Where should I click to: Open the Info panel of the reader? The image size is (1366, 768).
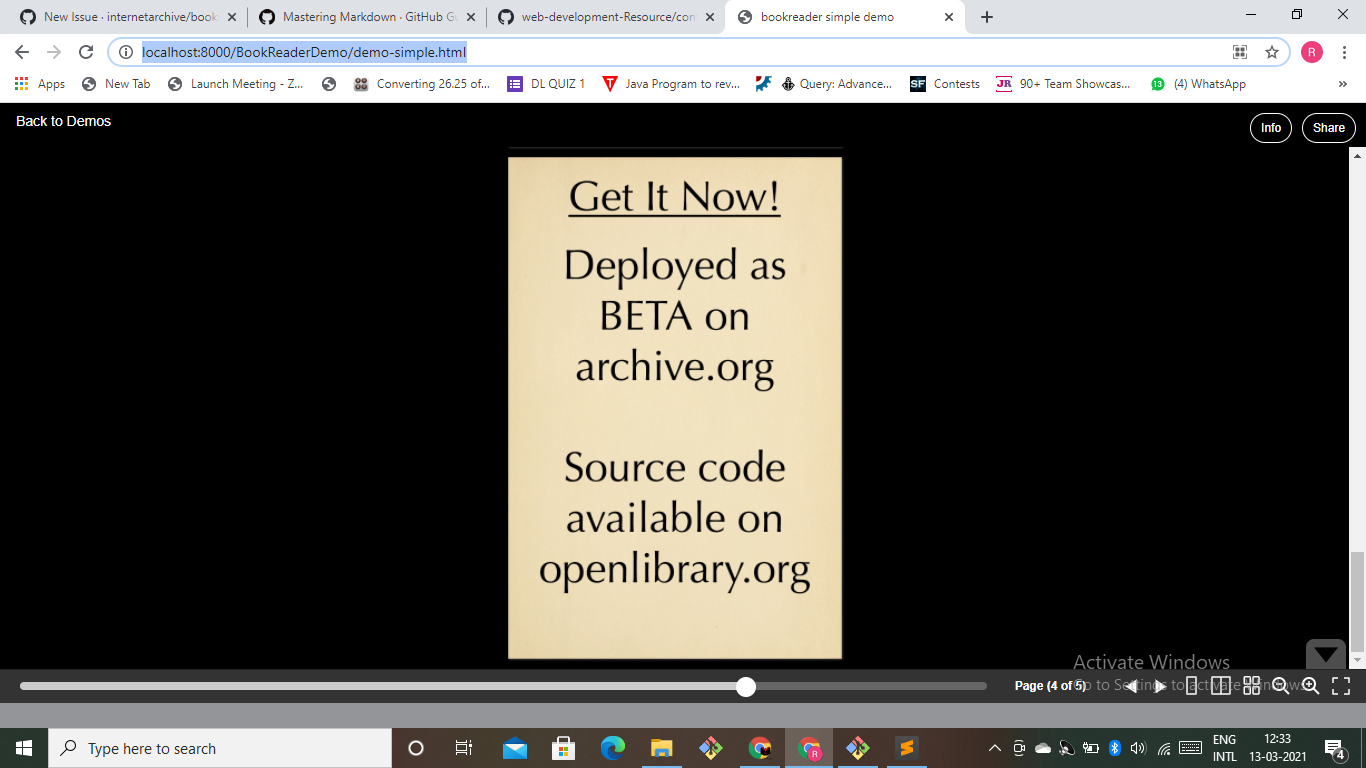(x=1271, y=128)
